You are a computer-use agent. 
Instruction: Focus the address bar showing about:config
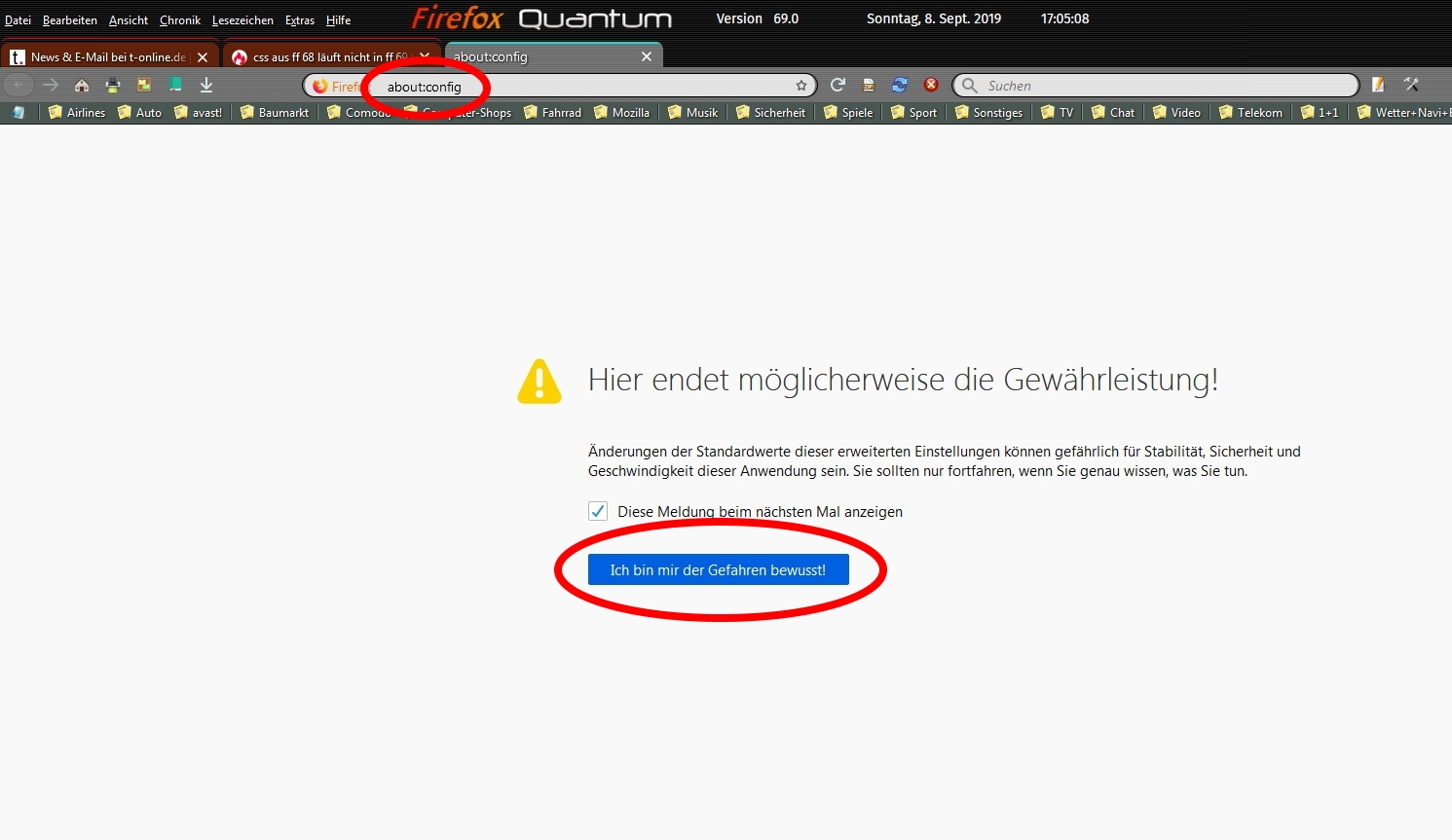[560, 86]
